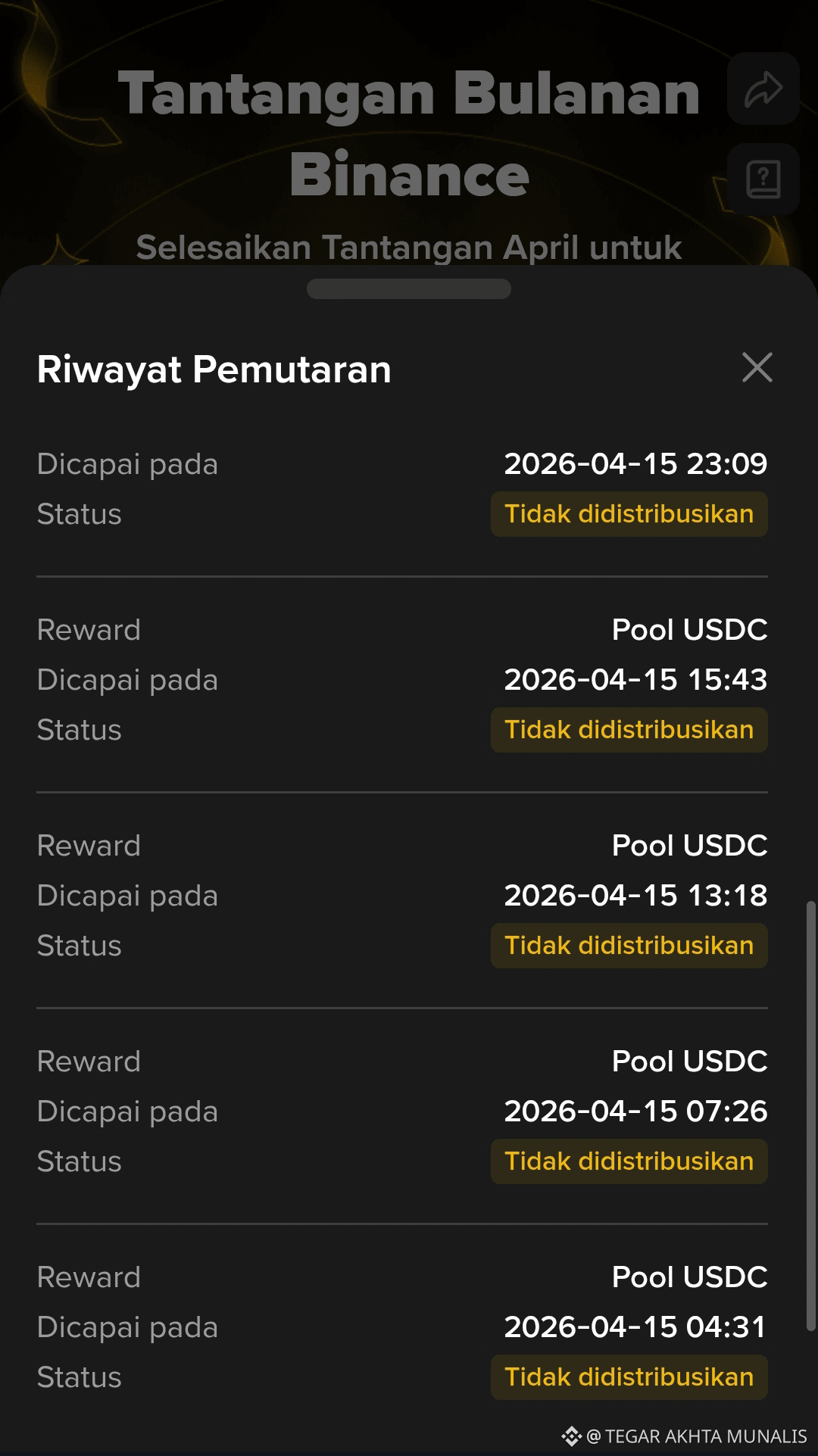
Task: Tap status badge for 23:09 entry
Action: coord(629,514)
